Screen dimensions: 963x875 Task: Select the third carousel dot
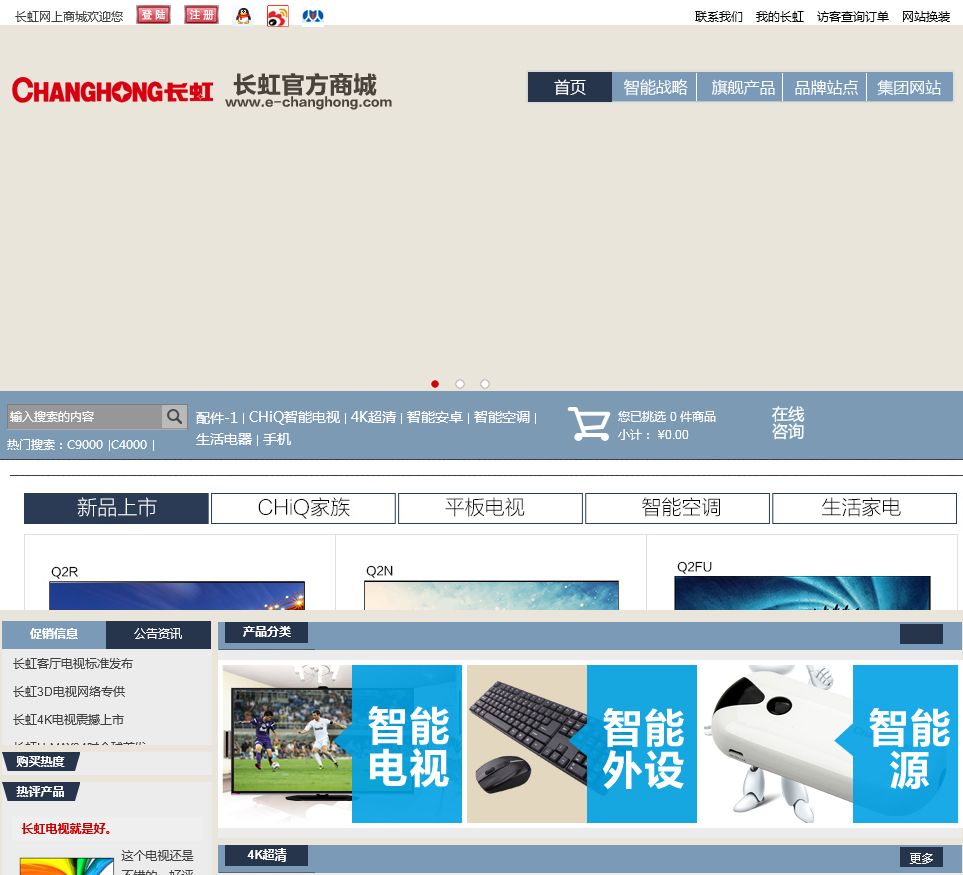coord(485,384)
